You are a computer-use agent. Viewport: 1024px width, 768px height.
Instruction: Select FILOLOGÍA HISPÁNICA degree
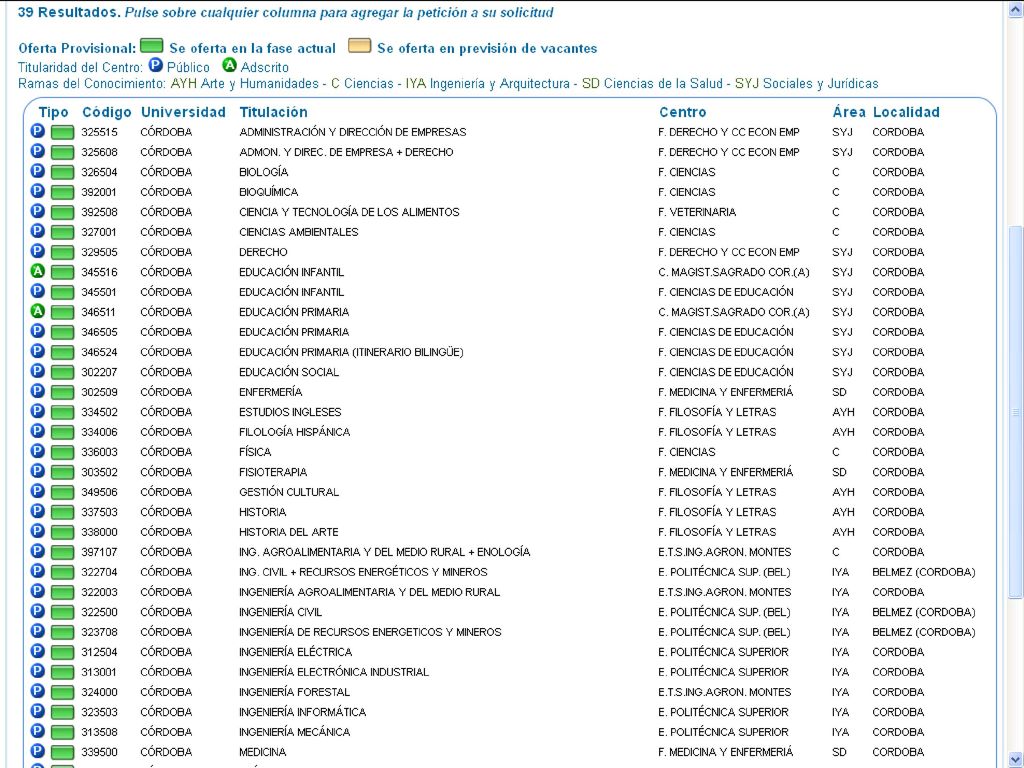(295, 432)
